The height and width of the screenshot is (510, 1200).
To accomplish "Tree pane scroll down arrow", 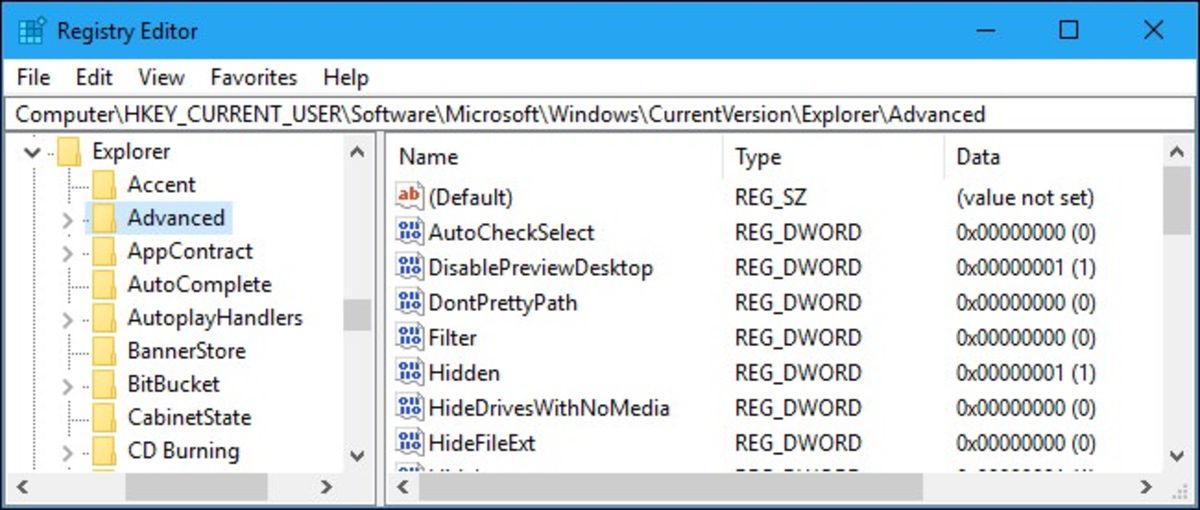I will [357, 455].
